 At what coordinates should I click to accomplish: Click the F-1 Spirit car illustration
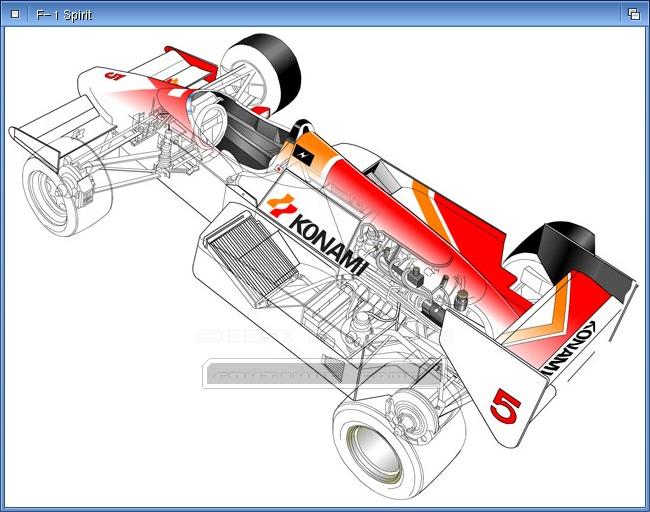click(x=325, y=266)
